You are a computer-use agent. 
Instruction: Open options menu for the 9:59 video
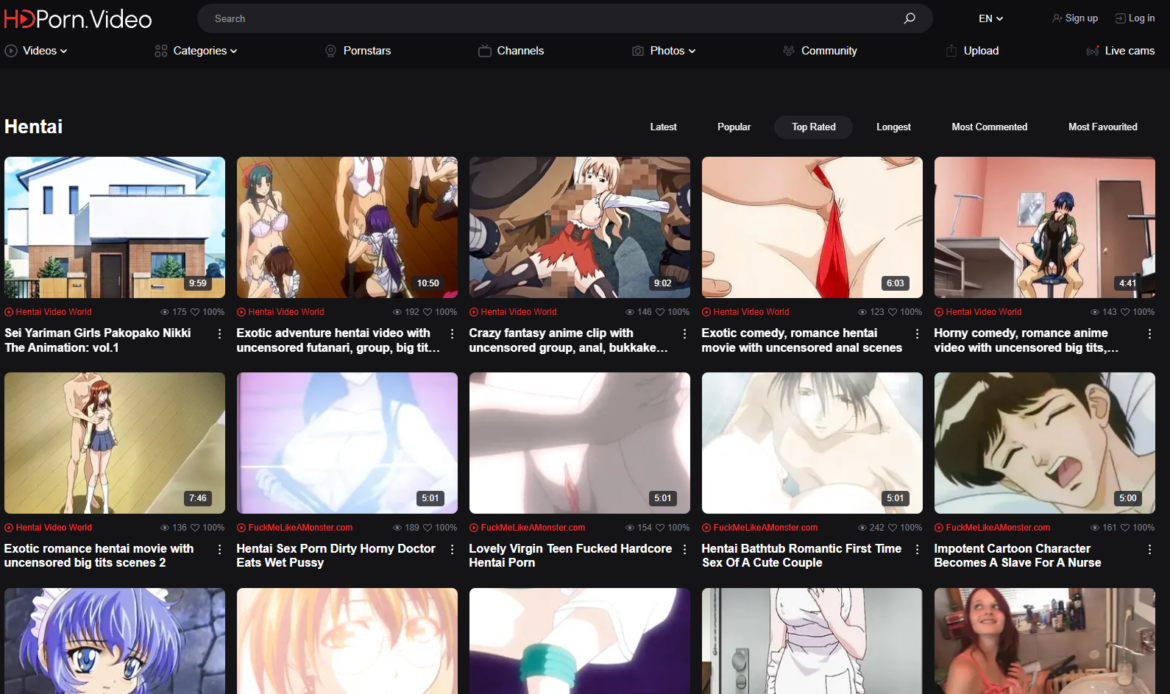pos(220,334)
